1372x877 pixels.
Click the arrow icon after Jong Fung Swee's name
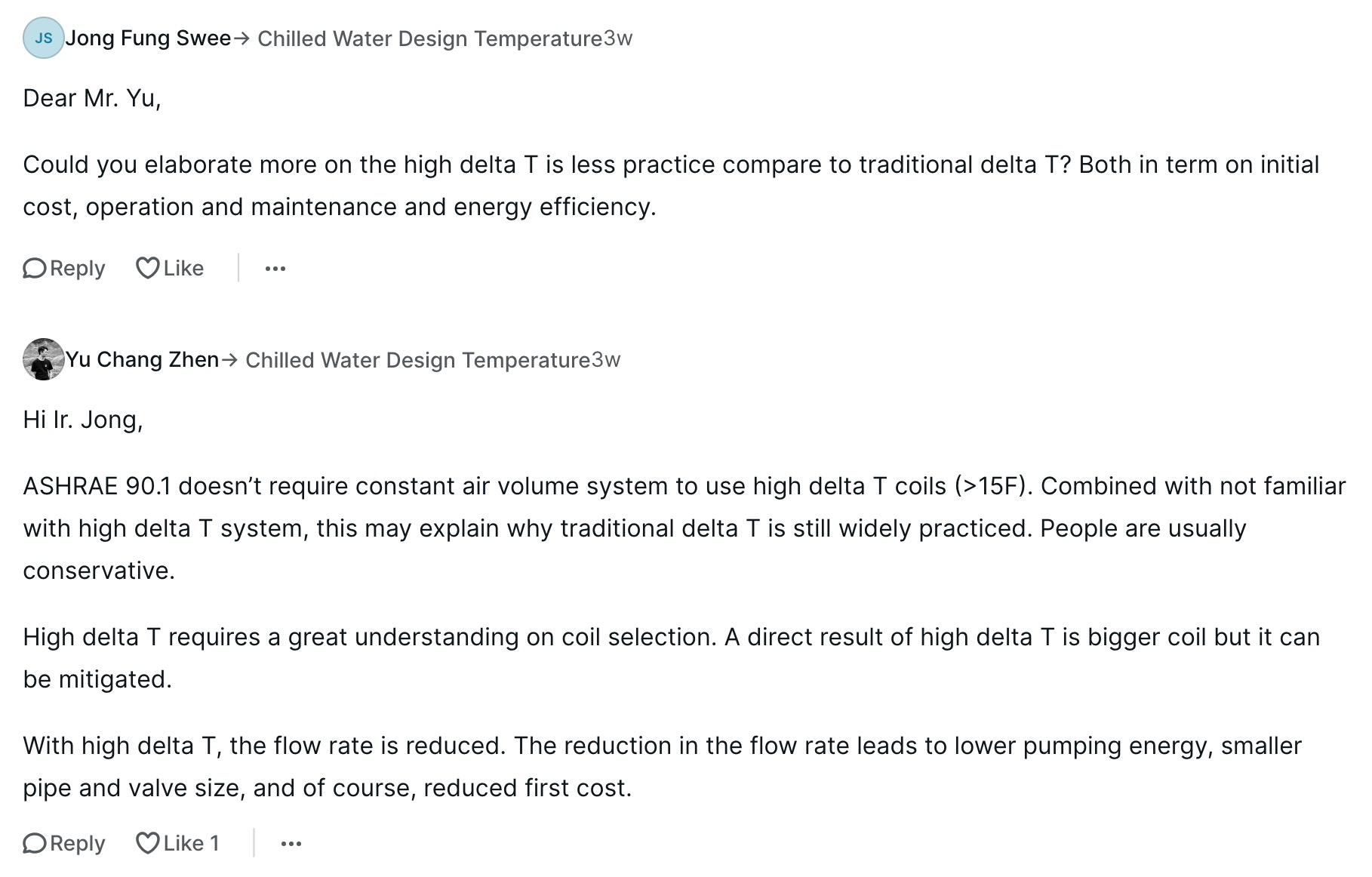[242, 38]
